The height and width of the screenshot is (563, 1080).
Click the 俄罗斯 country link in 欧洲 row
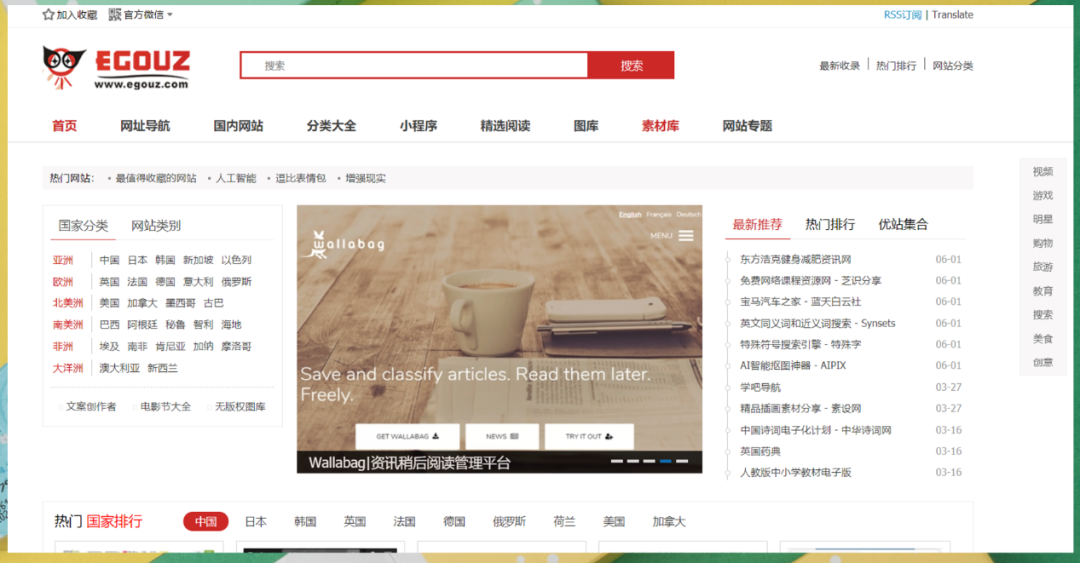click(236, 282)
